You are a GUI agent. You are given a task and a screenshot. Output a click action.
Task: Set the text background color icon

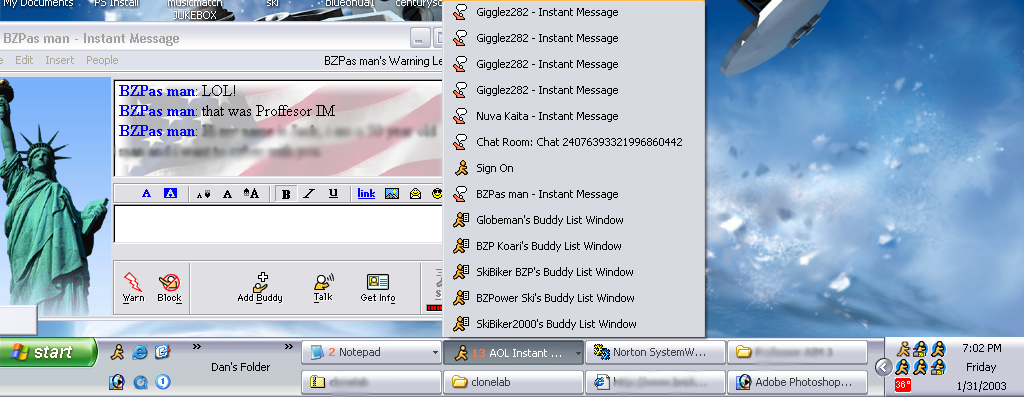[170, 194]
